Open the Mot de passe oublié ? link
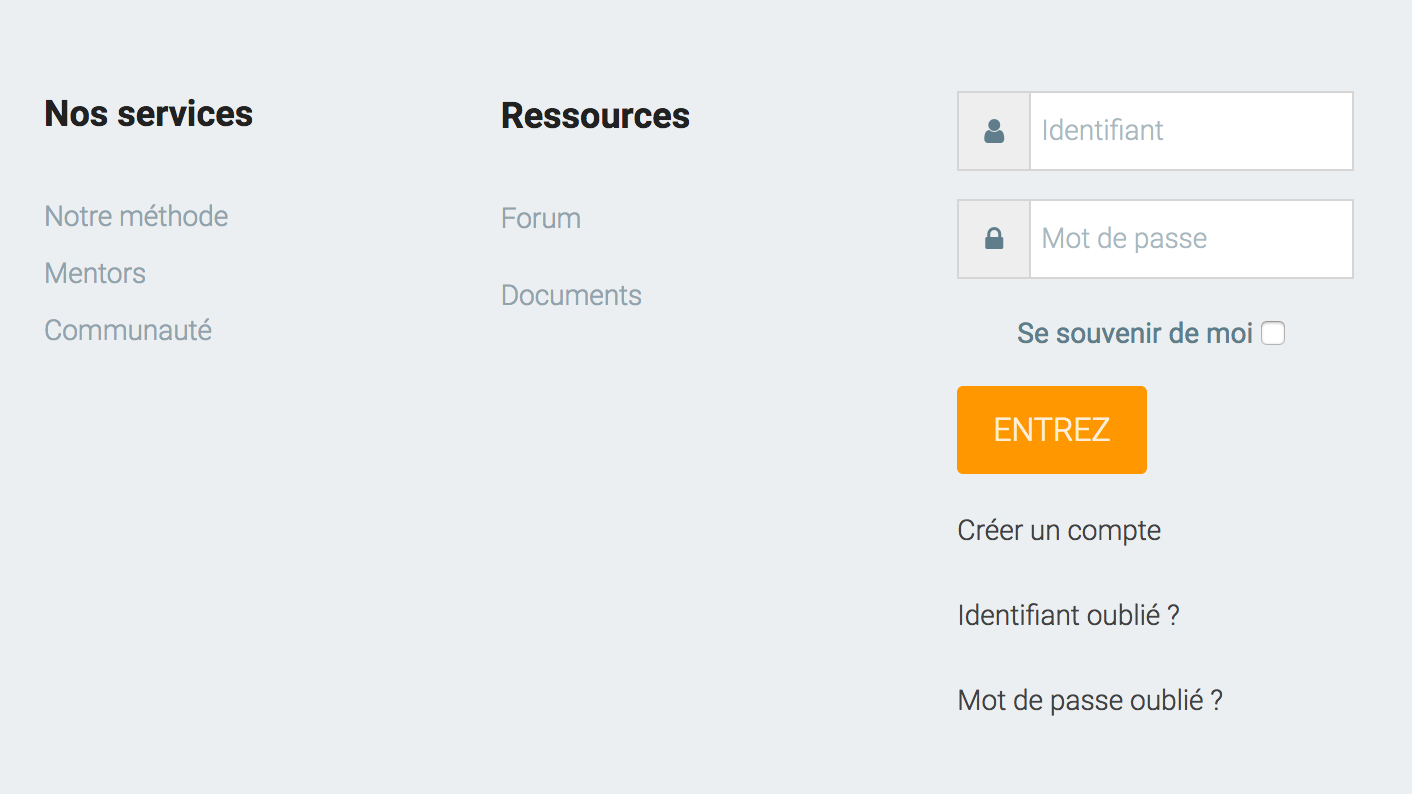 (x=1090, y=700)
